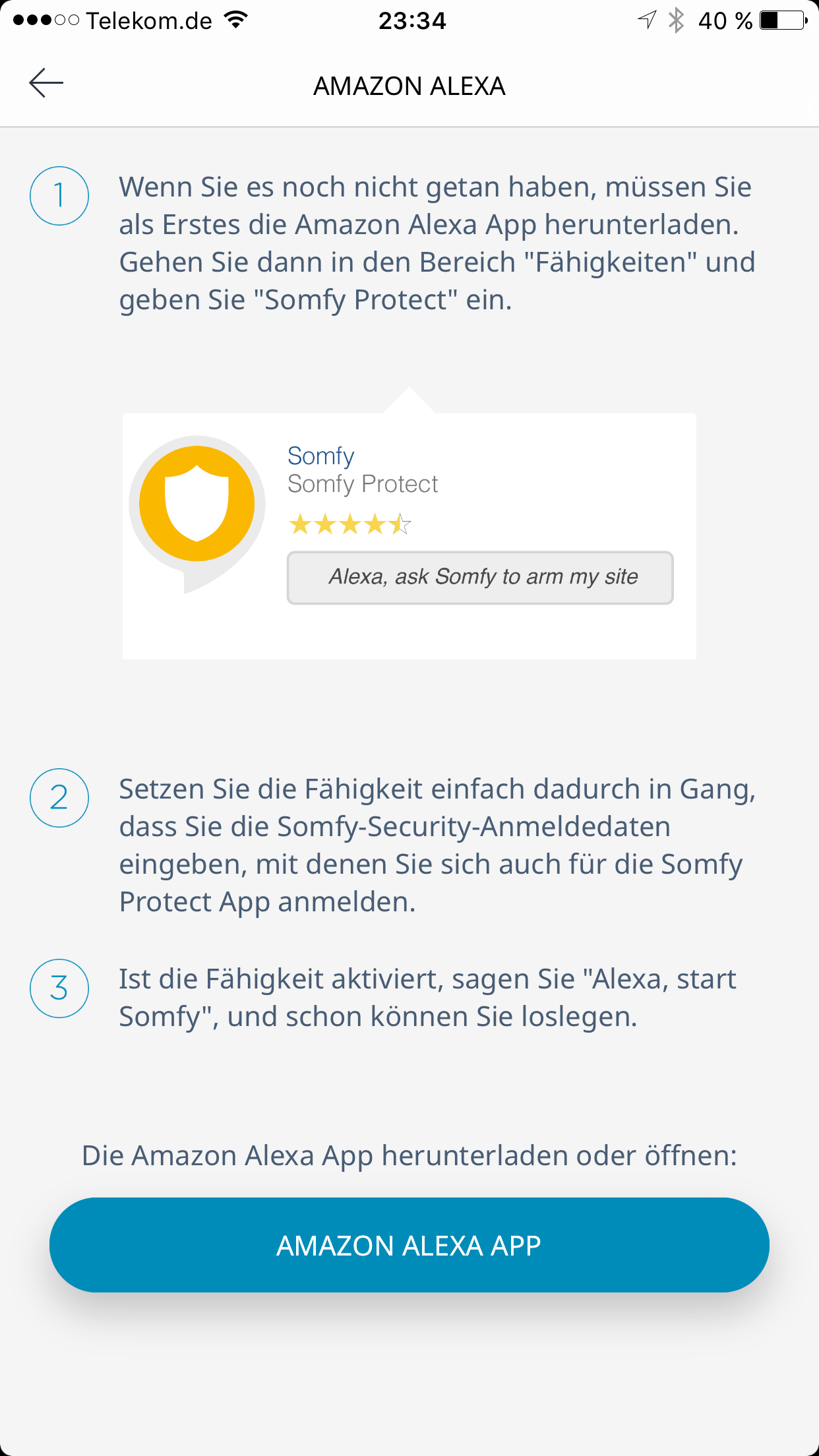
Task: Click the step 1 circled number
Action: [59, 196]
